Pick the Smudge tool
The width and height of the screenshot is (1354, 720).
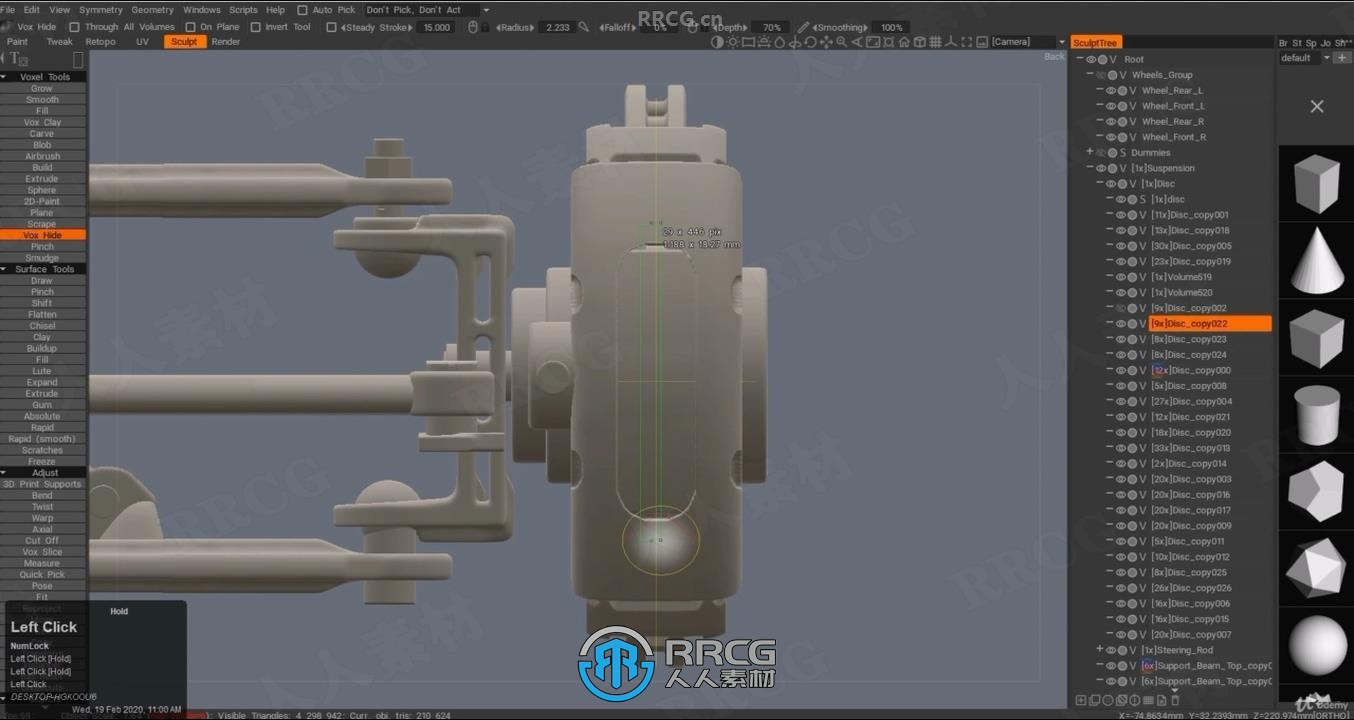tap(42, 258)
